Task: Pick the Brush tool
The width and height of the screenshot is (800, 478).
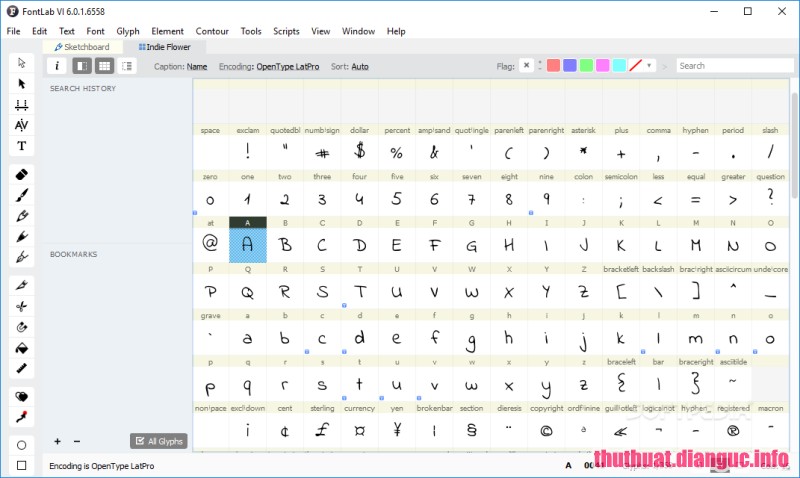Action: pyautogui.click(x=21, y=195)
